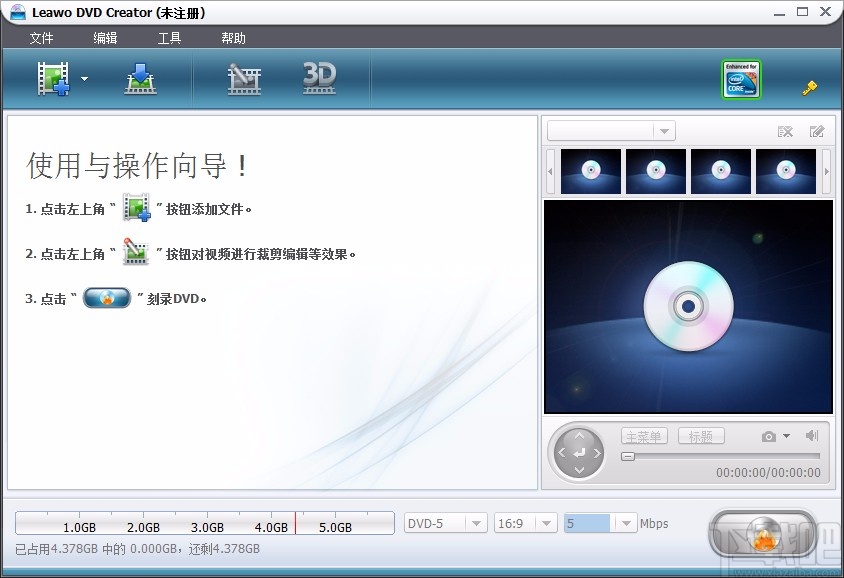Screen dimensions: 844x578
Task: Click the Add Video toolbar icon
Action: coord(54,79)
